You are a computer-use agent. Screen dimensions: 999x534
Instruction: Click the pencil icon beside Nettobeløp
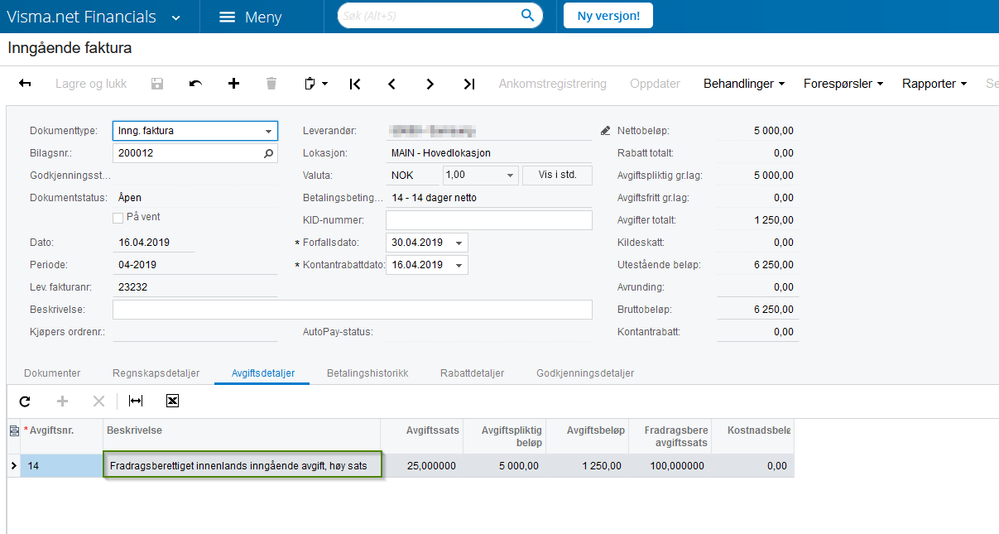605,131
